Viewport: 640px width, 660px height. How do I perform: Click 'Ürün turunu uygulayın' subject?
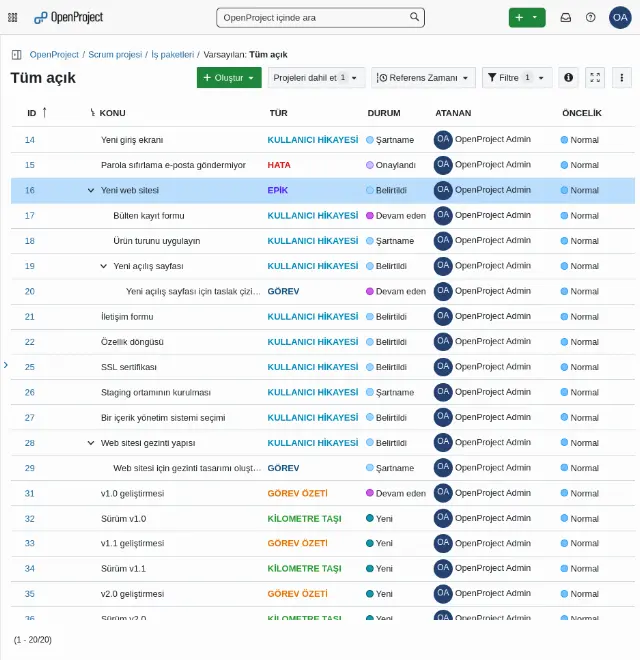(x=157, y=241)
